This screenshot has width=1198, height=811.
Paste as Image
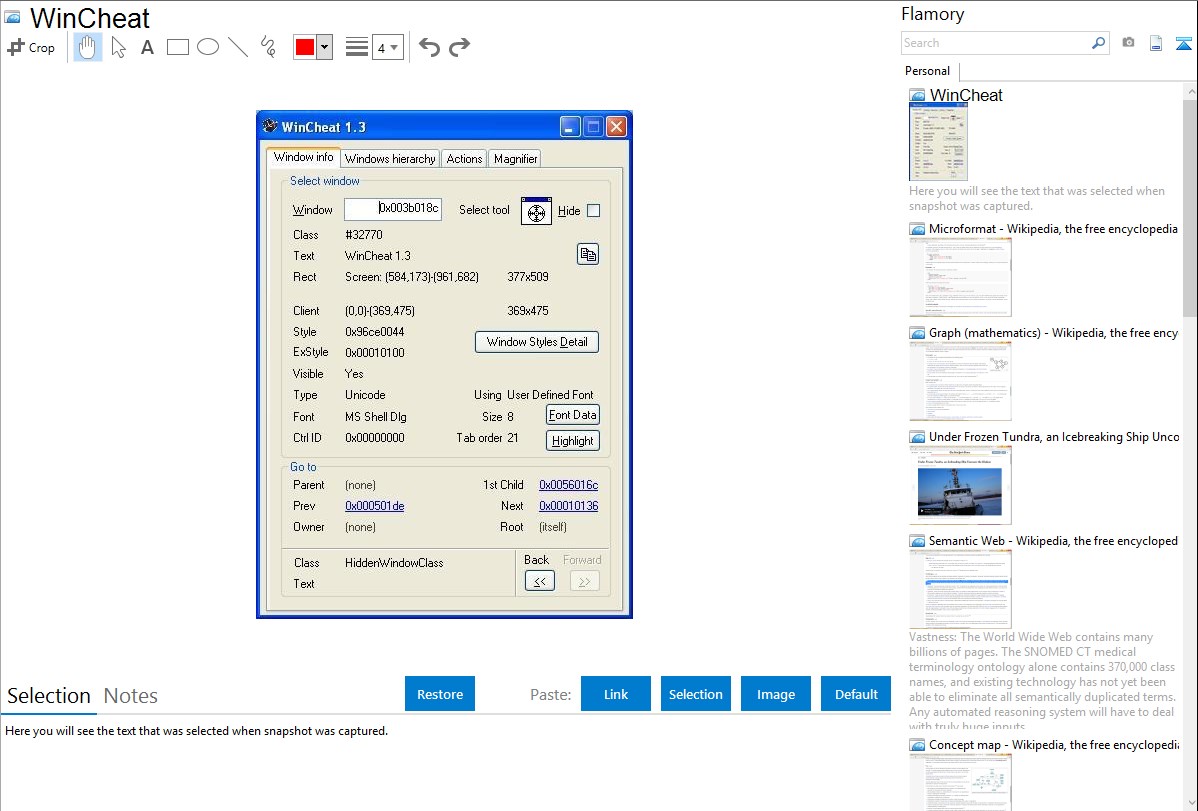(x=776, y=694)
